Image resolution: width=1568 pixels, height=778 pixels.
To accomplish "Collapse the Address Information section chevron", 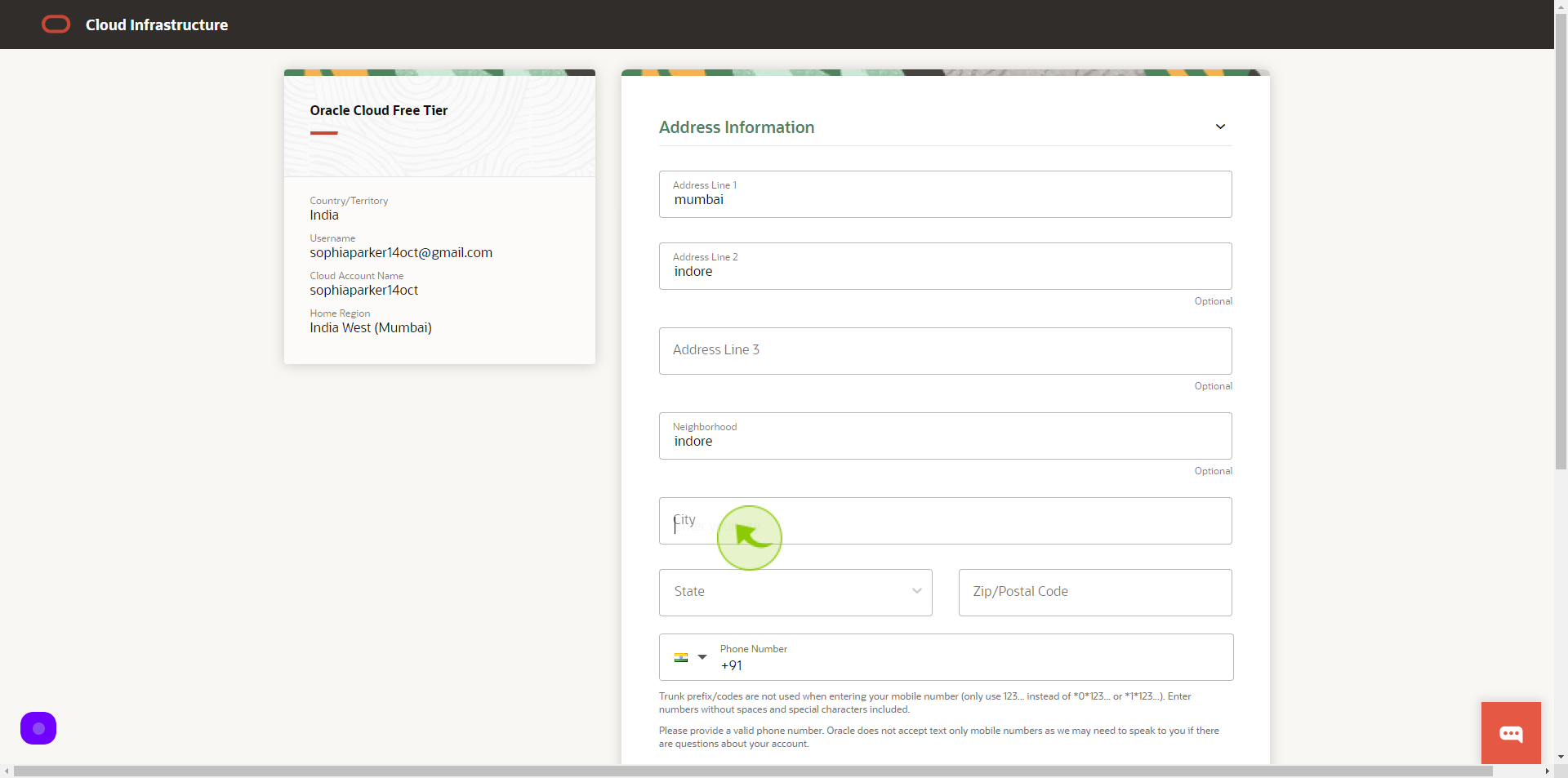I will point(1220,127).
